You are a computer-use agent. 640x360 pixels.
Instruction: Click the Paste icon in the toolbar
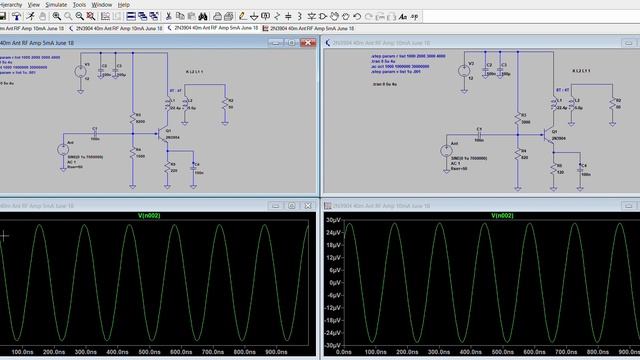[191, 16]
